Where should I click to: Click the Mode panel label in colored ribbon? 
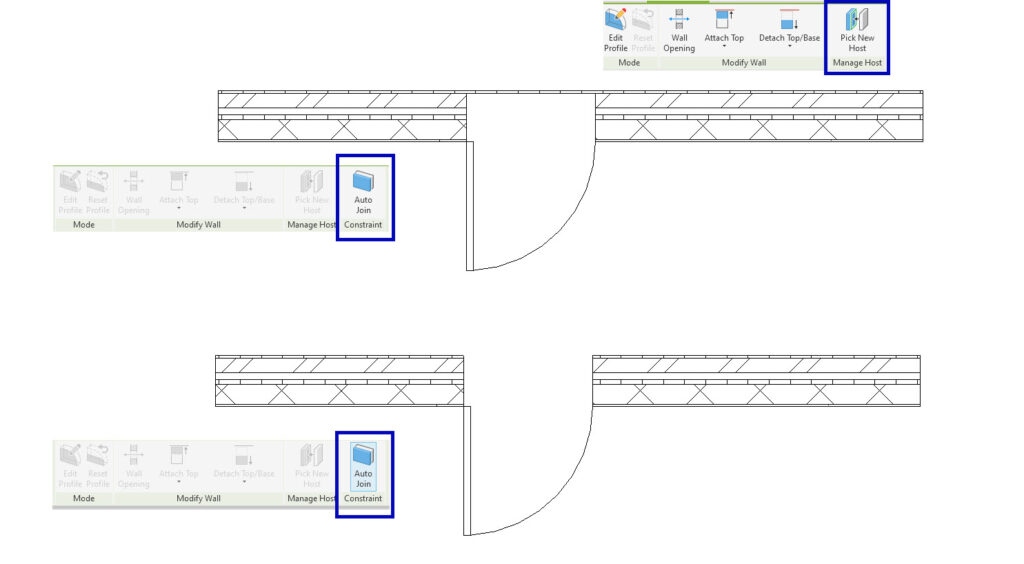[x=629, y=63]
